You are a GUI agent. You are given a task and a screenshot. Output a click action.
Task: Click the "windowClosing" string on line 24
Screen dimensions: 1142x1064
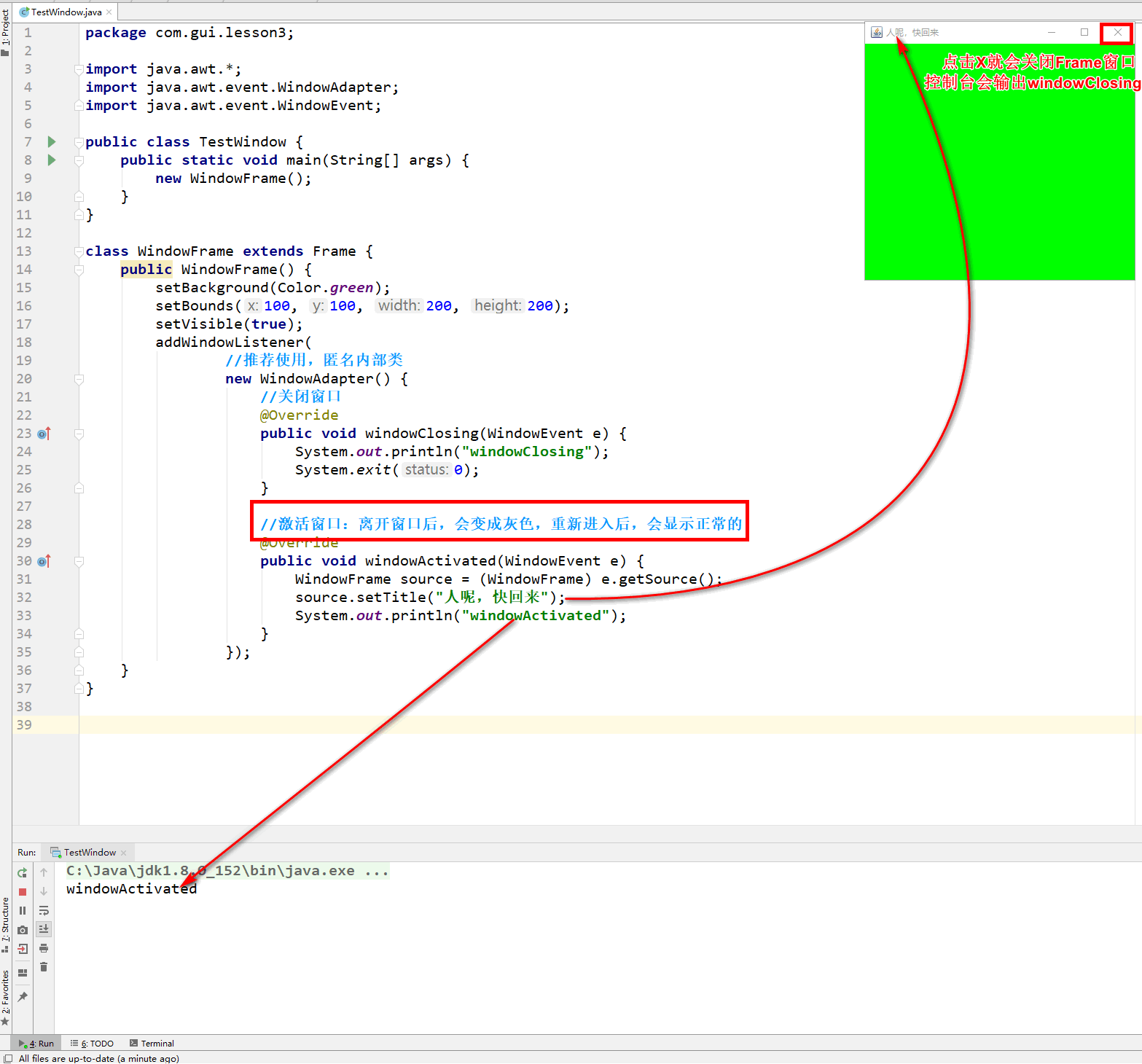(527, 452)
